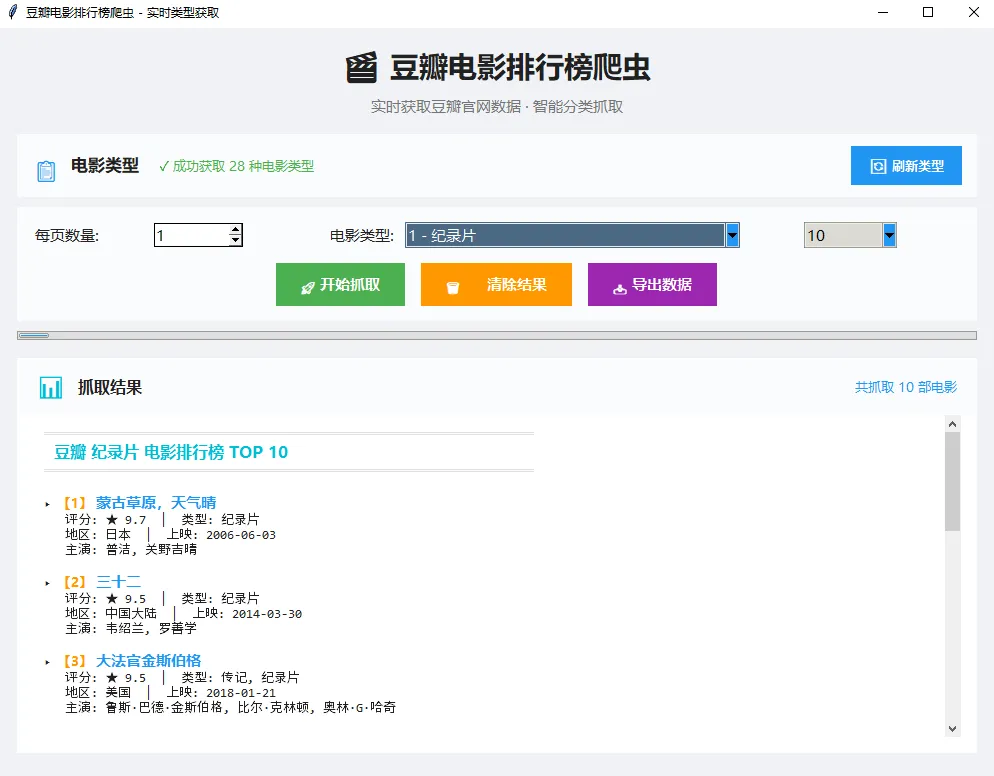Start scraping with the green 开始抓取 button
The width and height of the screenshot is (994, 776).
click(340, 285)
